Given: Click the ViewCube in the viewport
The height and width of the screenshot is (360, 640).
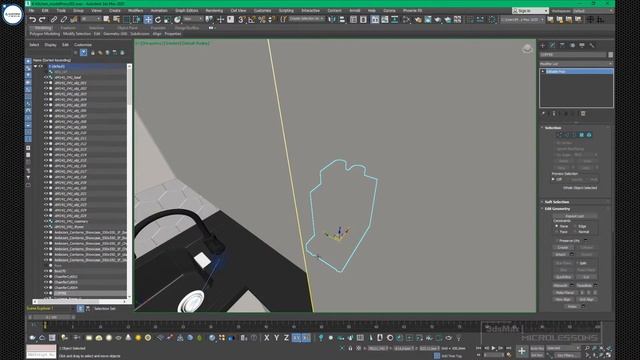Looking at the screenshot, I should (x=527, y=49).
